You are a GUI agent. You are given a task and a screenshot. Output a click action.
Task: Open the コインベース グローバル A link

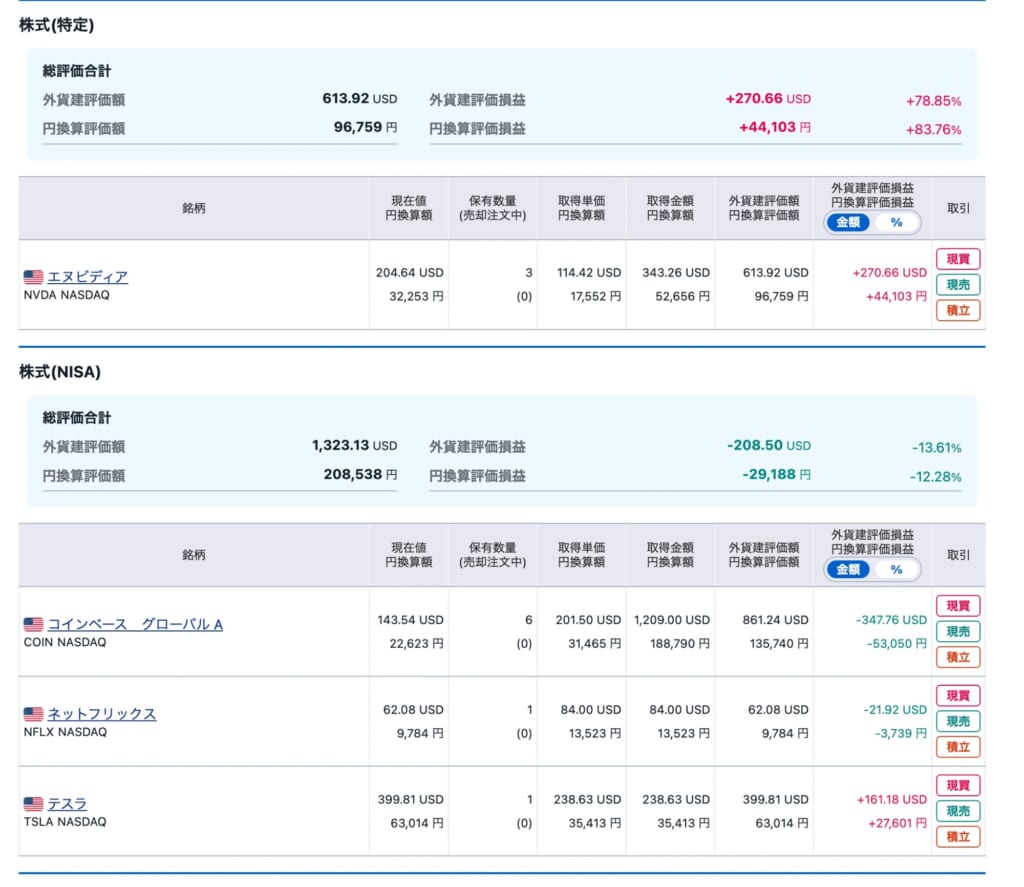[135, 624]
